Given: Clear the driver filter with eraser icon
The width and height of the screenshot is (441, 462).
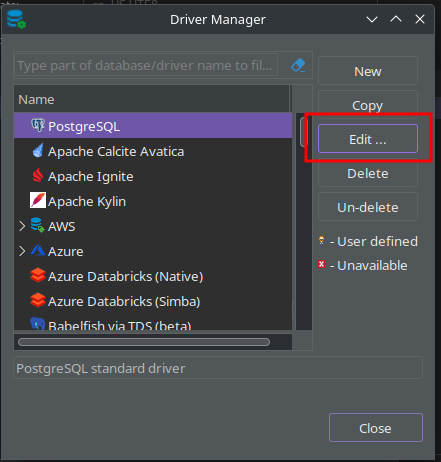Looking at the screenshot, I should (298, 65).
